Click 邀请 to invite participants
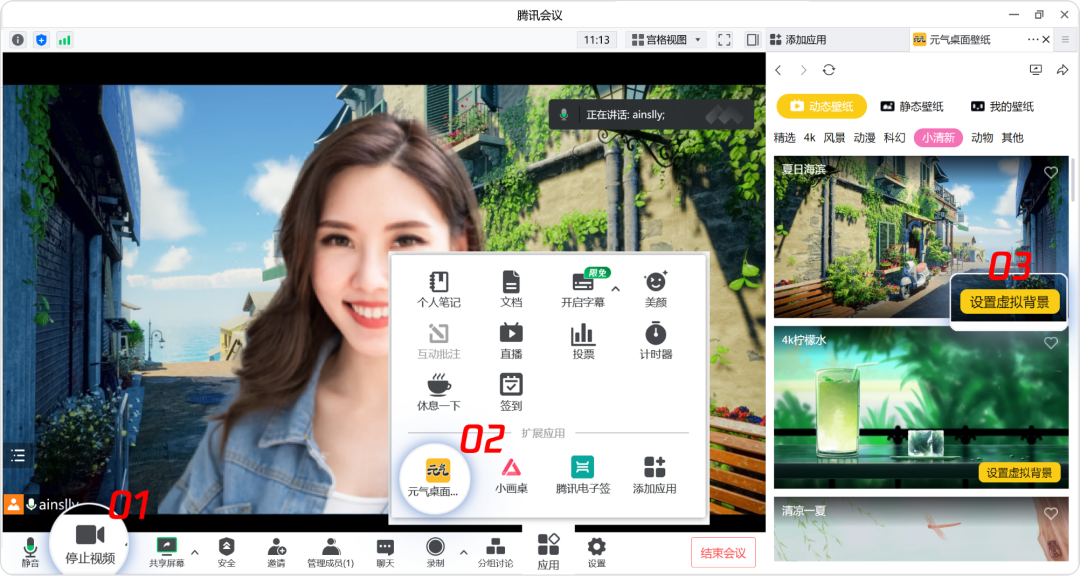1080x576 pixels. (x=276, y=553)
